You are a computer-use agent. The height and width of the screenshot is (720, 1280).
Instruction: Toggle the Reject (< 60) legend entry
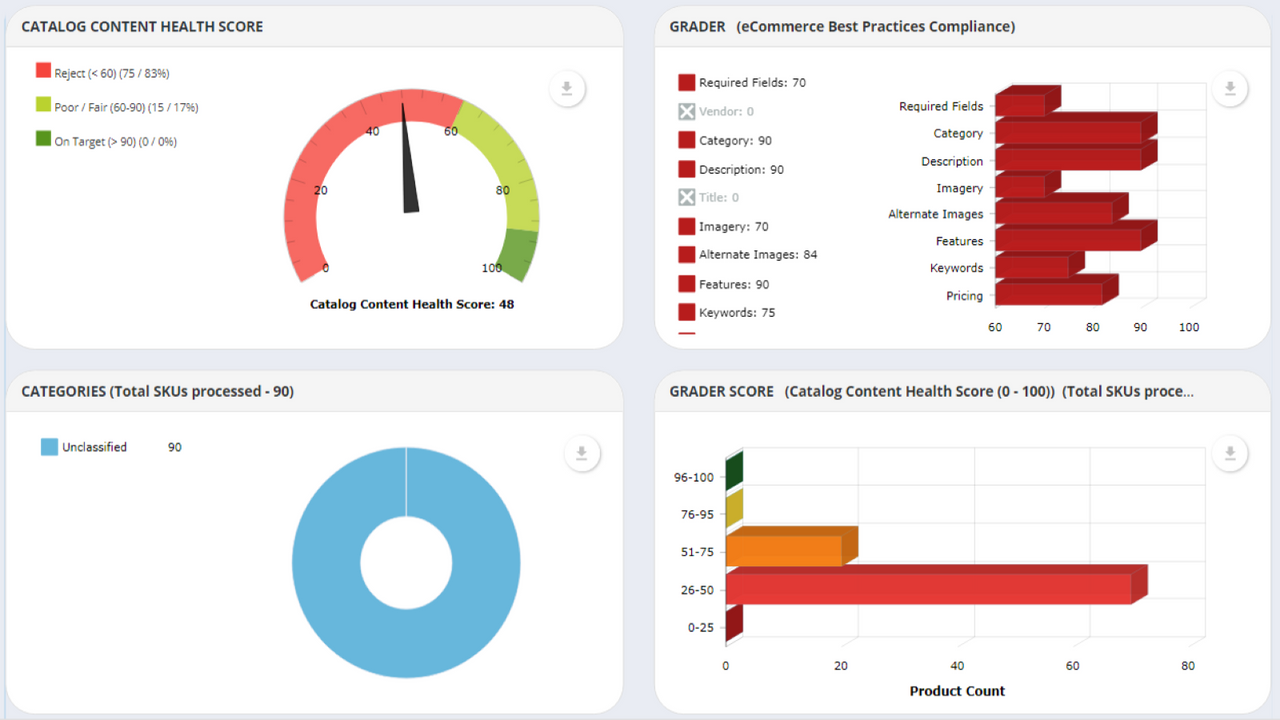(103, 72)
